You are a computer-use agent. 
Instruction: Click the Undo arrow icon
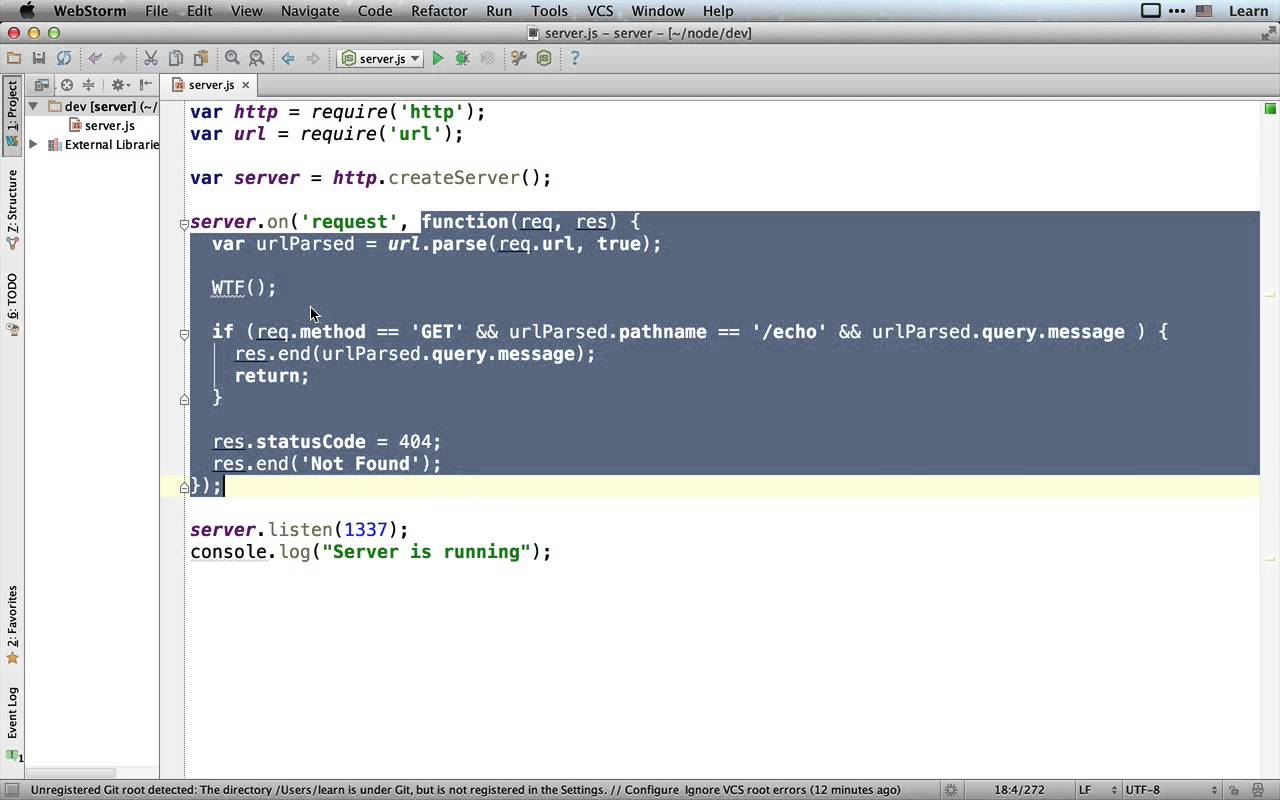click(95, 59)
